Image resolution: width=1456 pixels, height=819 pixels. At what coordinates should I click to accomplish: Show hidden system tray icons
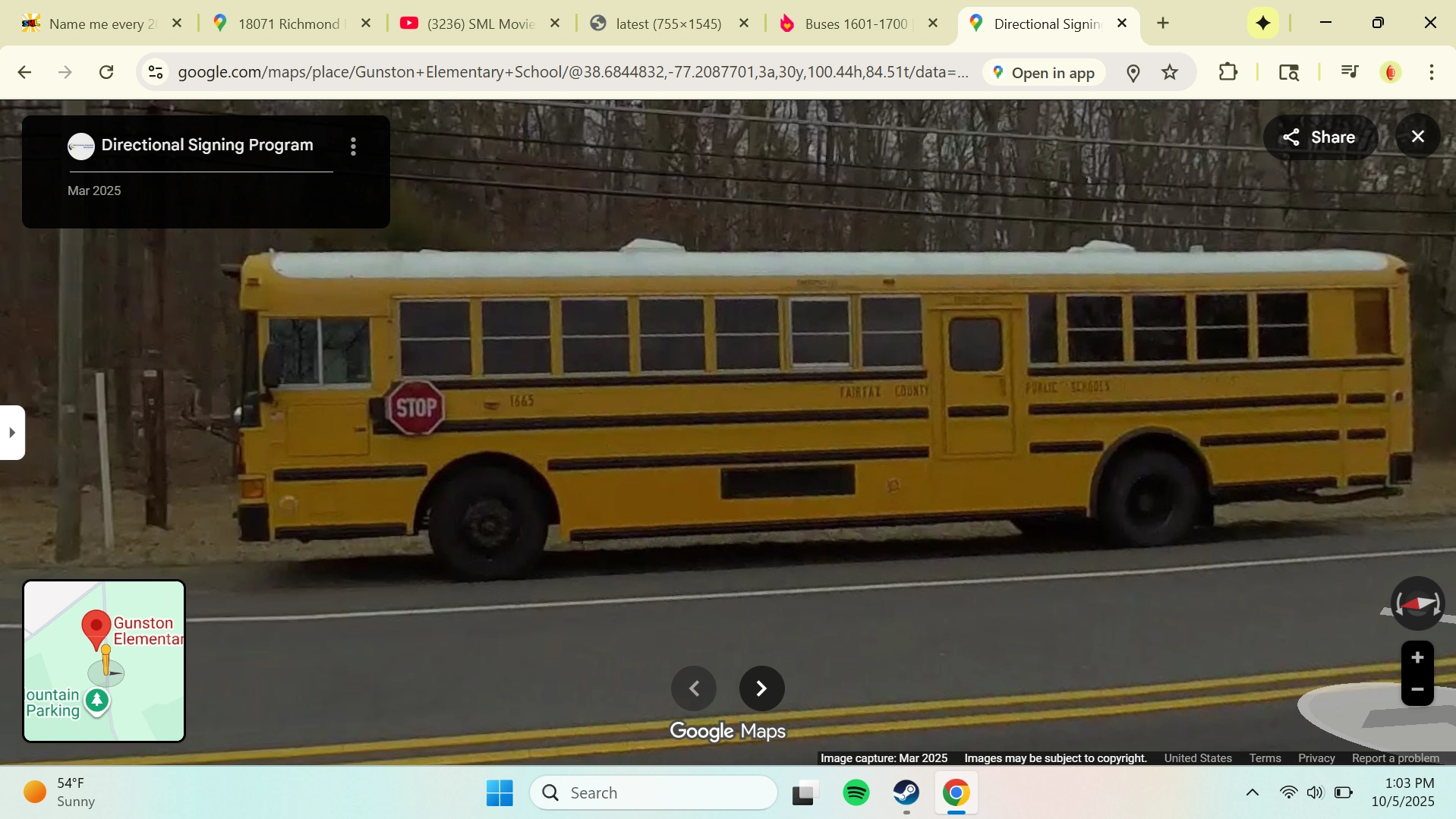[x=1253, y=793]
